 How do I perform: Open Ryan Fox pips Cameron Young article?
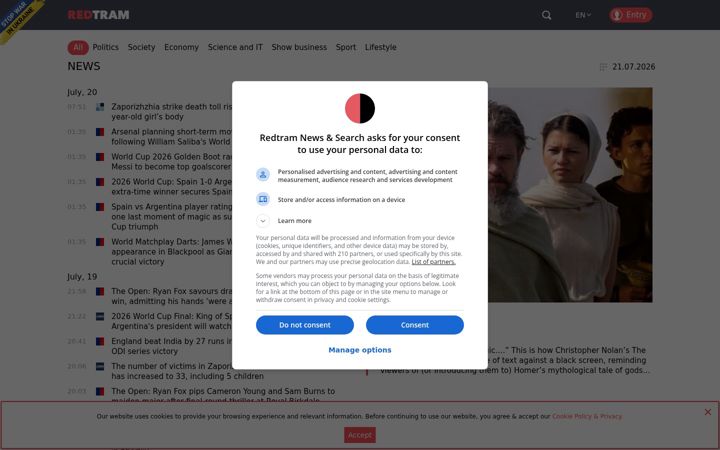coord(223,396)
